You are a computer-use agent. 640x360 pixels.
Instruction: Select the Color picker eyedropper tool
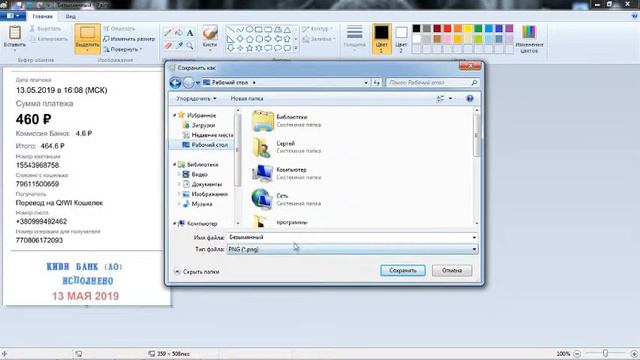(x=179, y=46)
